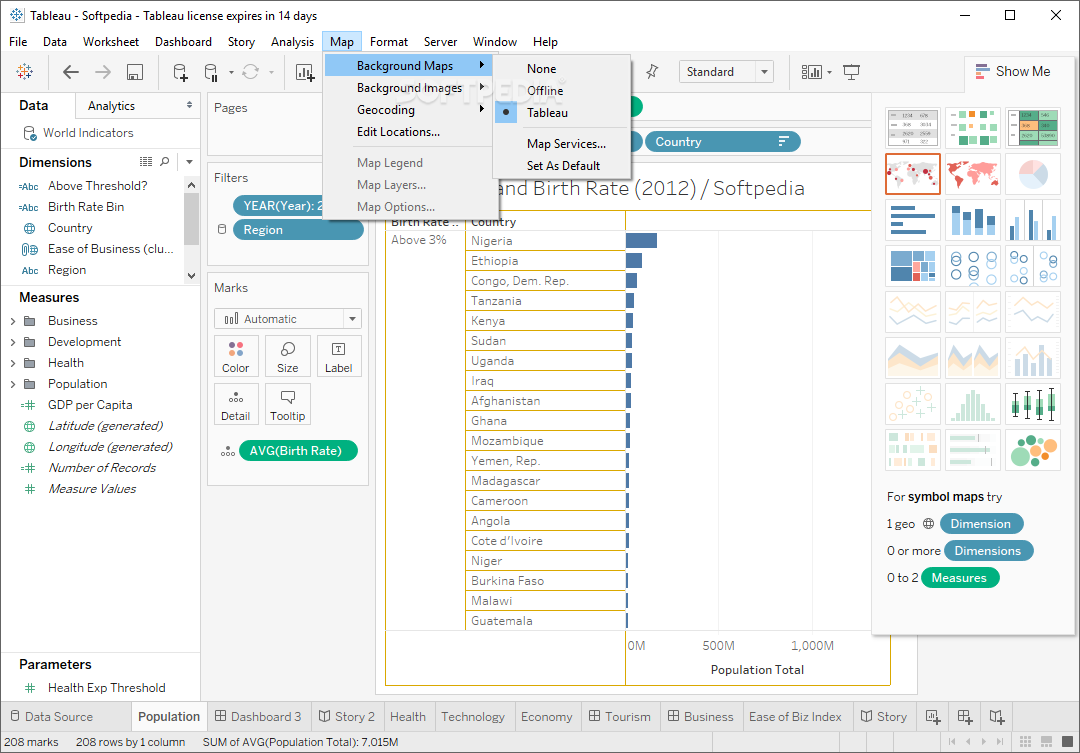Click the search magnifier in Dimensions
Image resolution: width=1080 pixels, height=753 pixels.
165,161
